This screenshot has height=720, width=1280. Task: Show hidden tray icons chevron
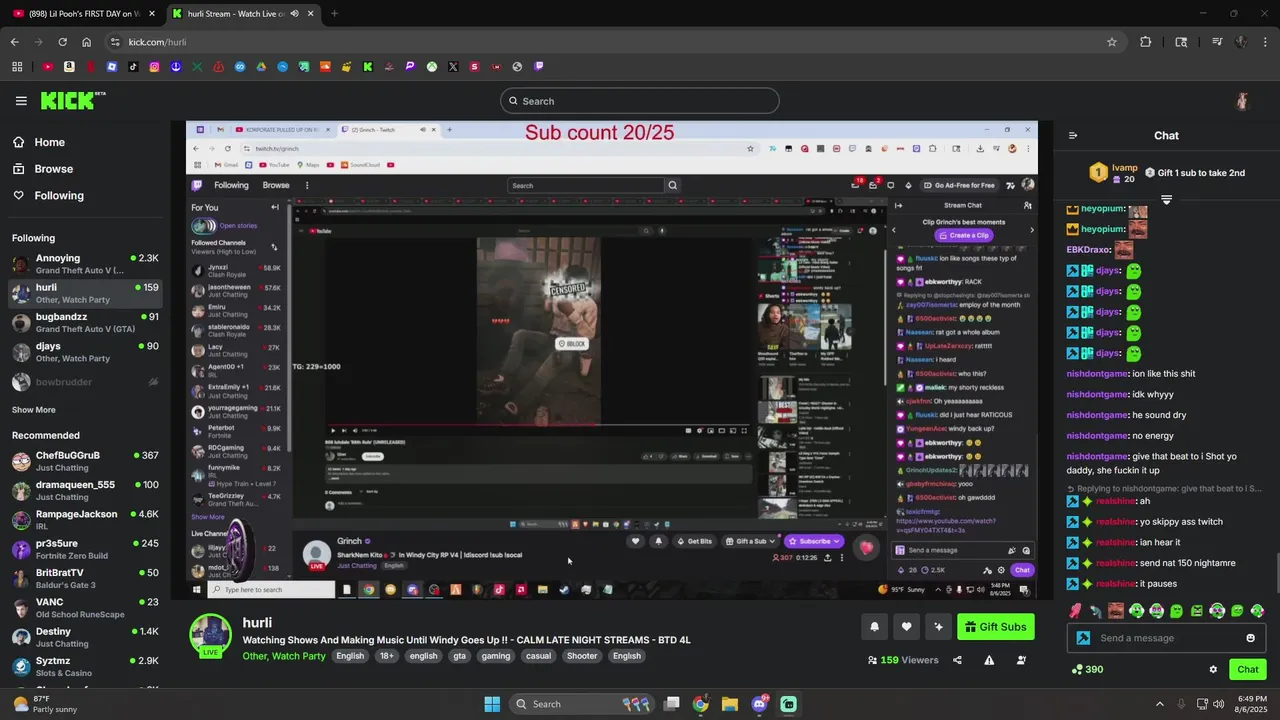coord(1159,704)
